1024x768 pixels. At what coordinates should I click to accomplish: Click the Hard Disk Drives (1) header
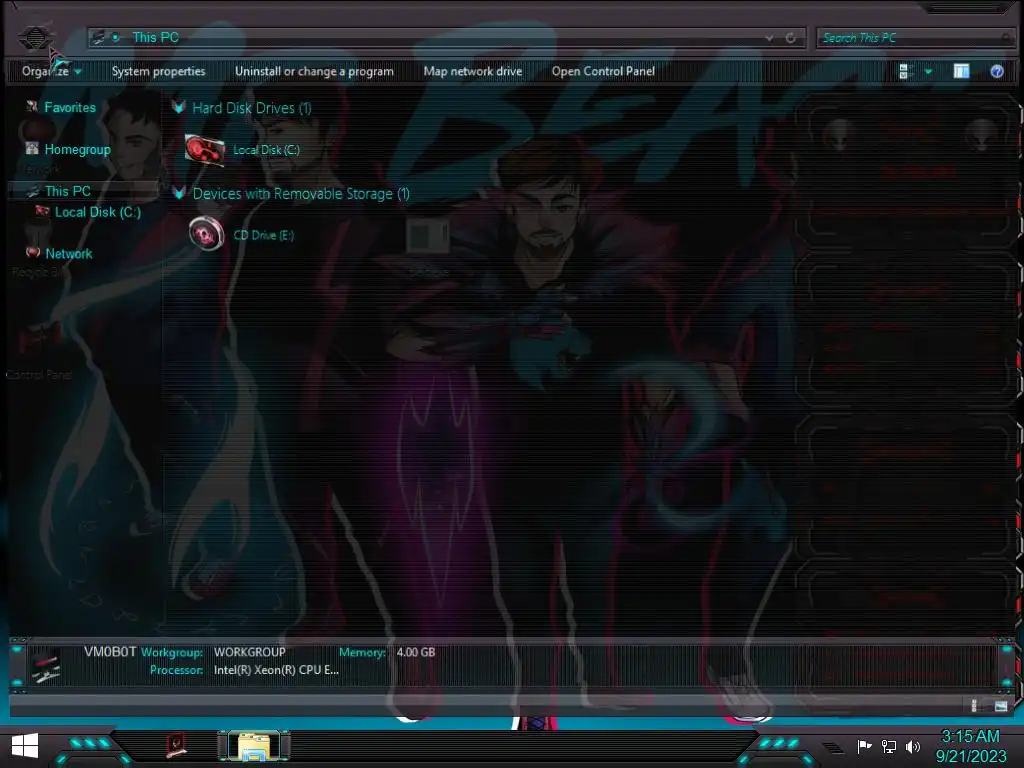click(x=251, y=108)
